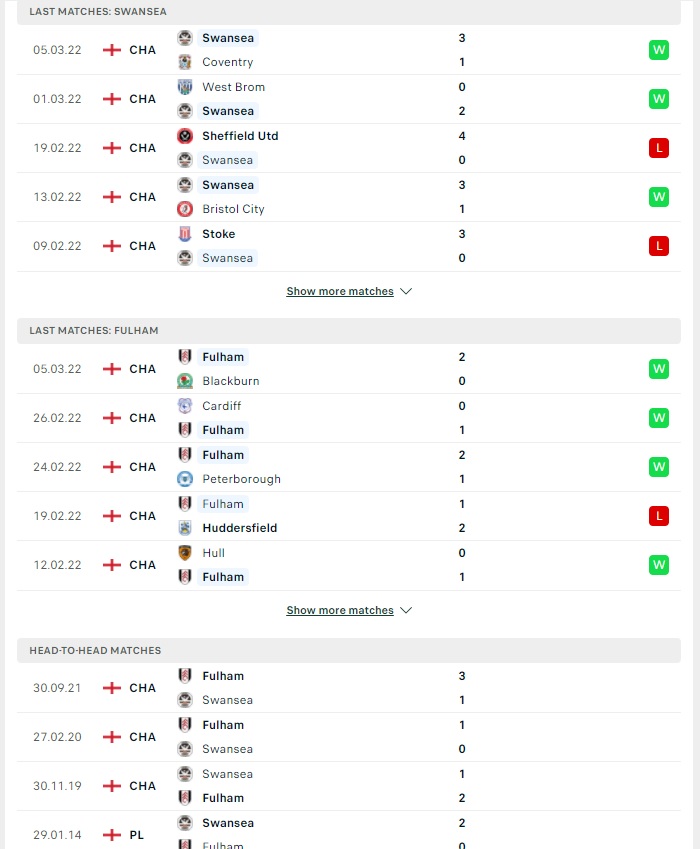Open the Stoke vs Swansea 09.02.22 match
700x849 pixels.
(x=349, y=246)
